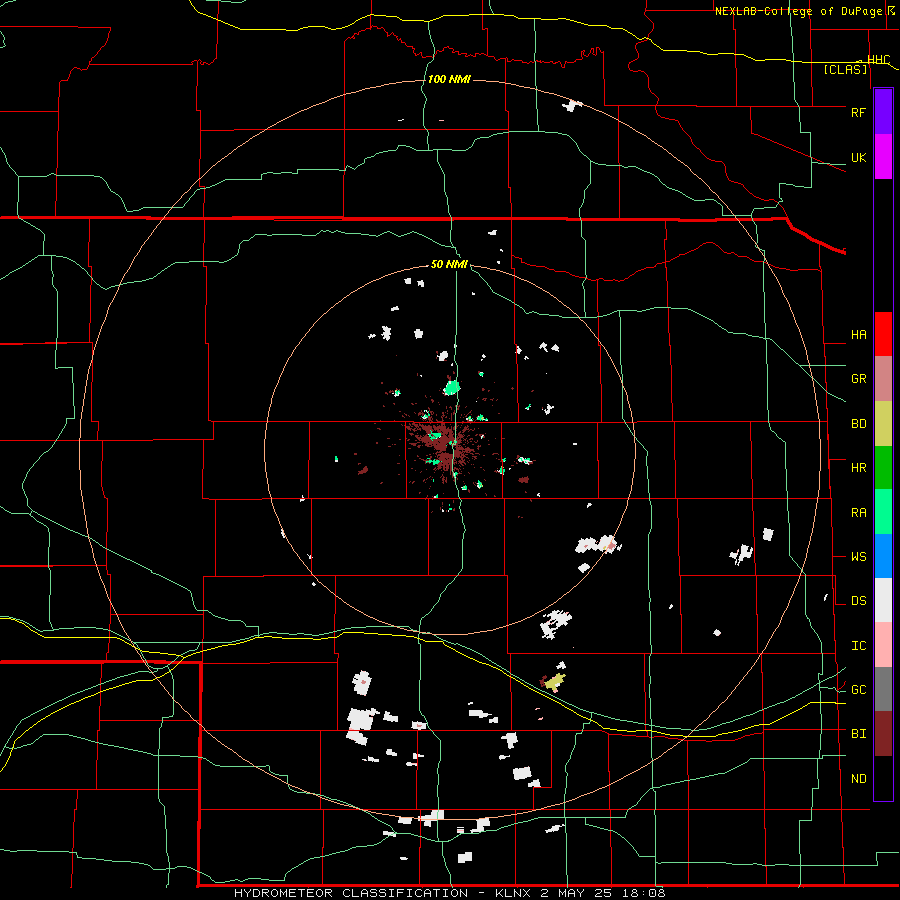Click the HHC product label

click(x=879, y=60)
